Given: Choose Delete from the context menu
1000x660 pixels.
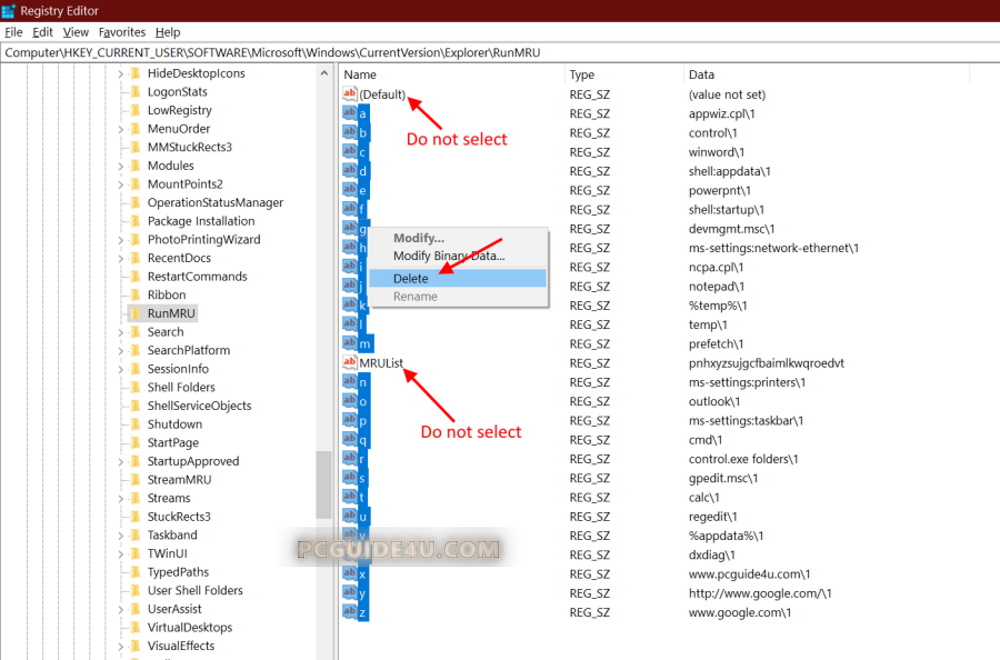Looking at the screenshot, I should pos(411,278).
